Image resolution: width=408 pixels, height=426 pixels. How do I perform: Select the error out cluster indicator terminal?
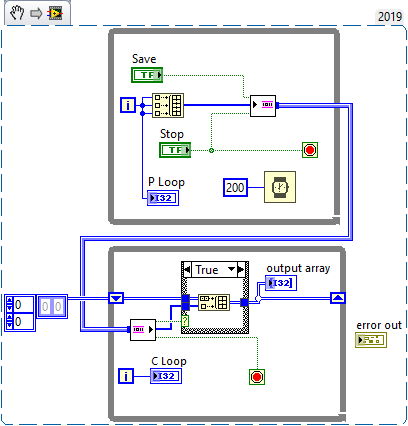click(371, 340)
